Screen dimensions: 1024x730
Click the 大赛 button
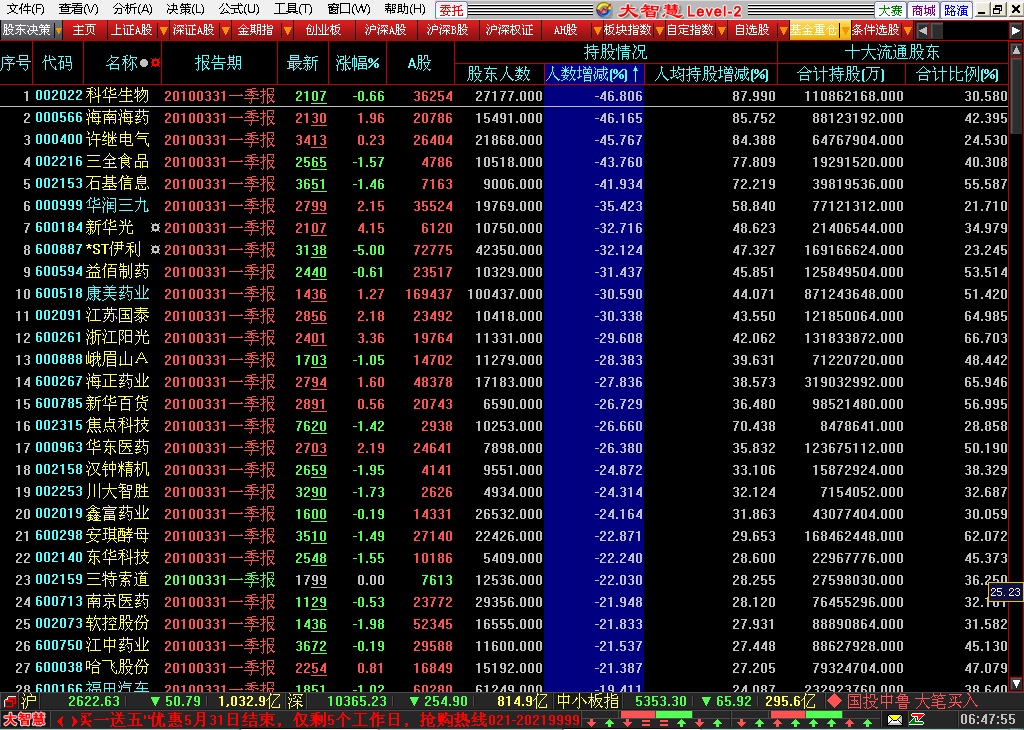coord(890,10)
